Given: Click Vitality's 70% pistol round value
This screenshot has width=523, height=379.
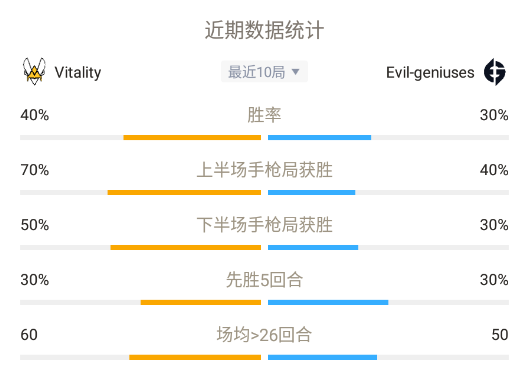Looking at the screenshot, I should pos(35,170).
